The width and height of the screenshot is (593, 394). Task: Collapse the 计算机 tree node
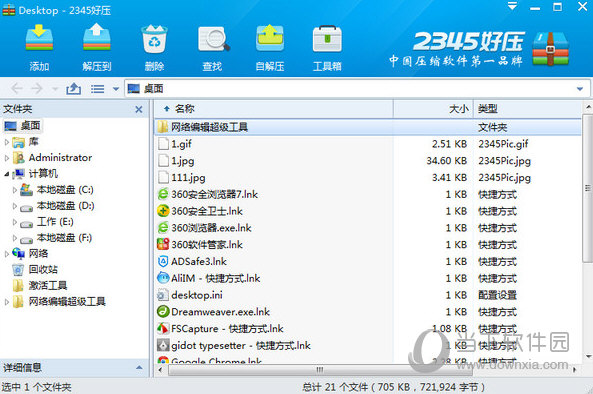point(6,174)
